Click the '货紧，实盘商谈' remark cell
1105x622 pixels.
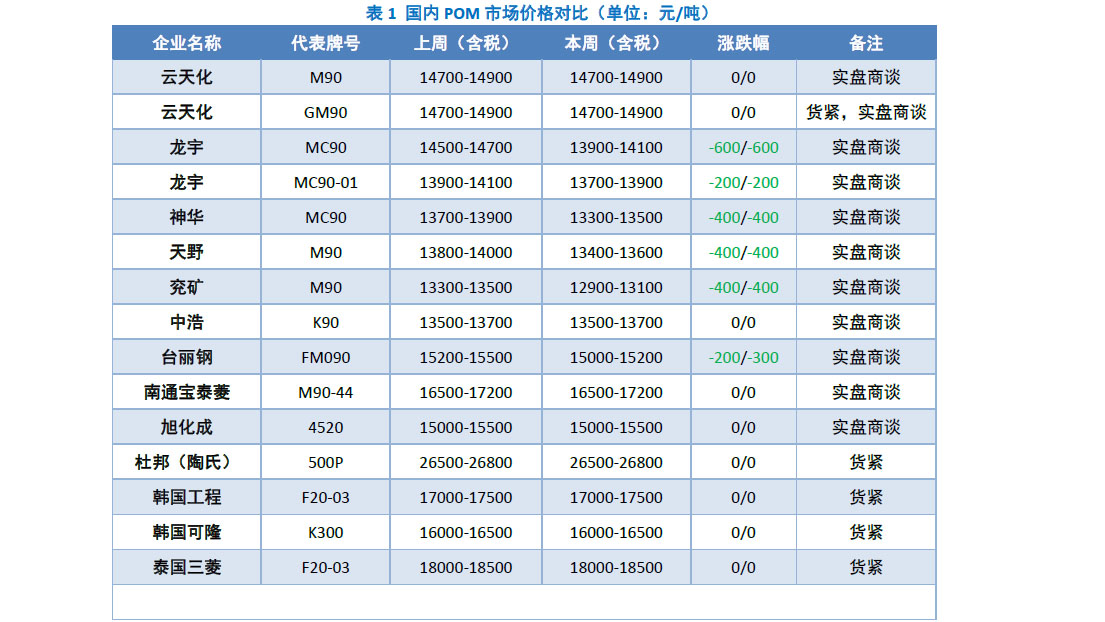(866, 112)
